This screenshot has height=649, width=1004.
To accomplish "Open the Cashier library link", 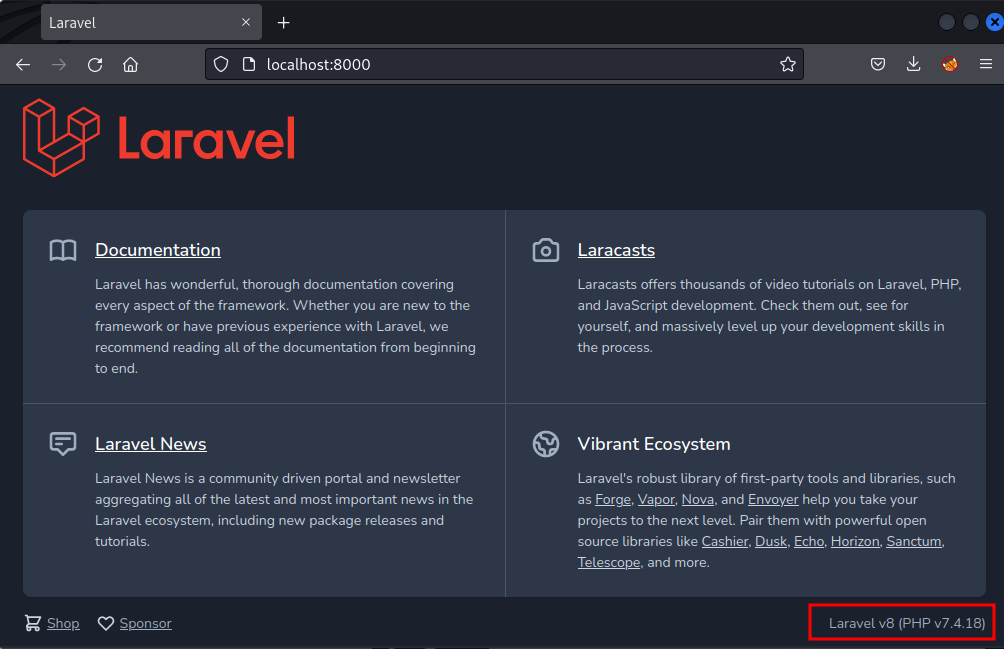I will pos(725,541).
